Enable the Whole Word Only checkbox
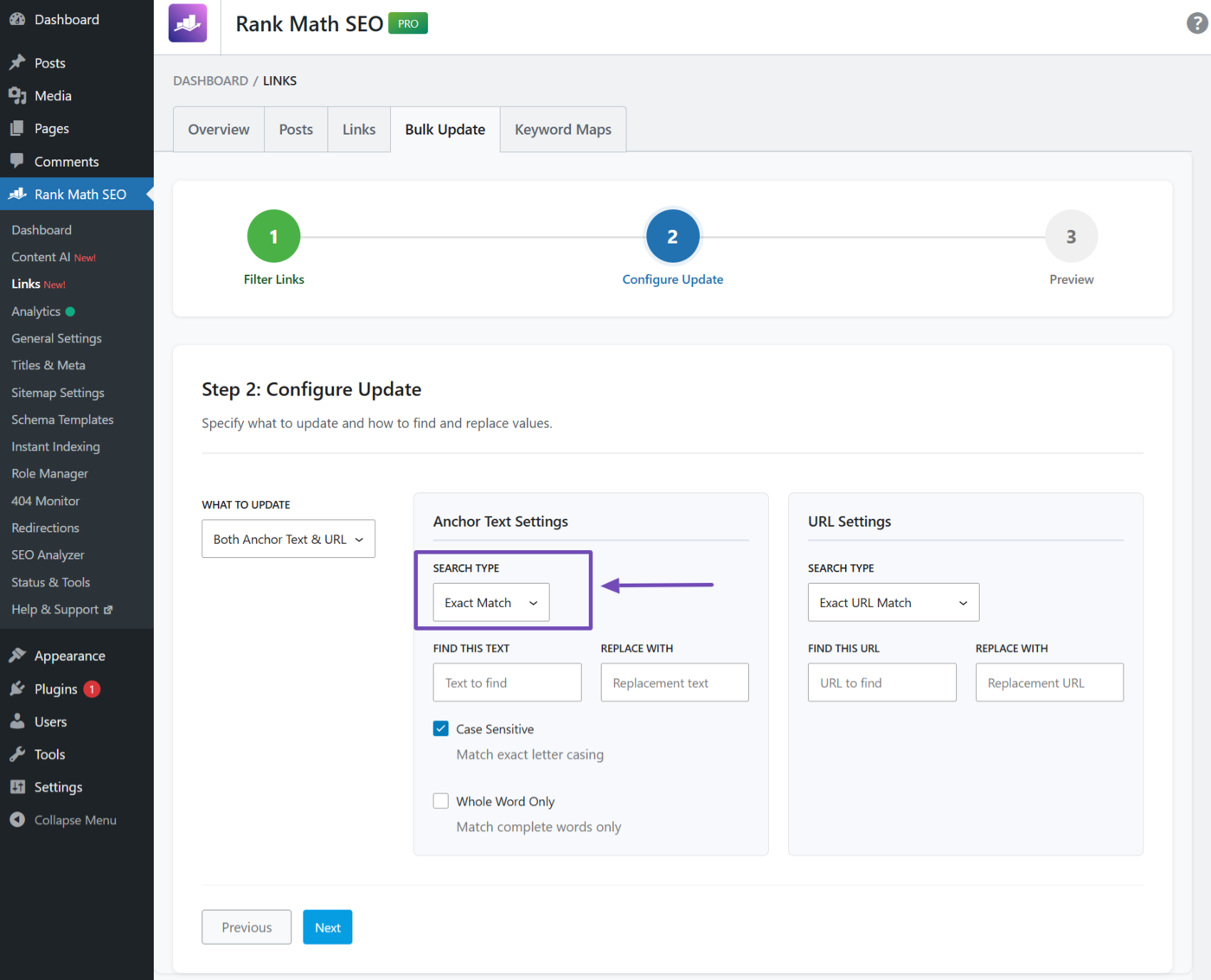The width and height of the screenshot is (1211, 980). click(x=441, y=801)
